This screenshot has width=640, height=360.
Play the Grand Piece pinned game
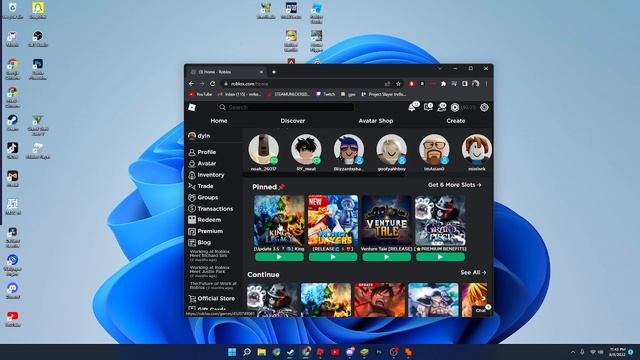click(x=440, y=257)
